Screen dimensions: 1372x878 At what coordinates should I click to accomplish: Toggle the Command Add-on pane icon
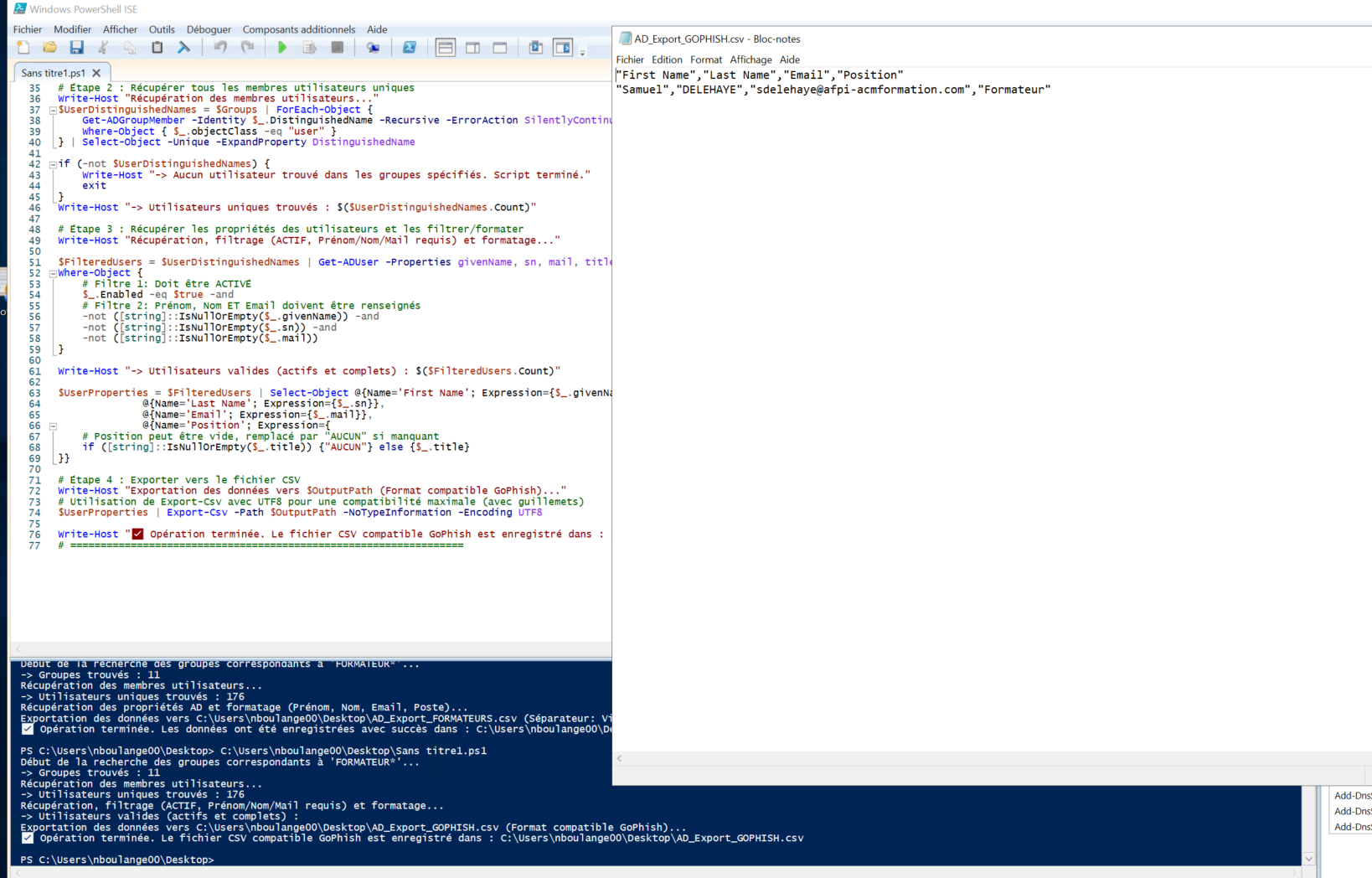pyautogui.click(x=563, y=48)
